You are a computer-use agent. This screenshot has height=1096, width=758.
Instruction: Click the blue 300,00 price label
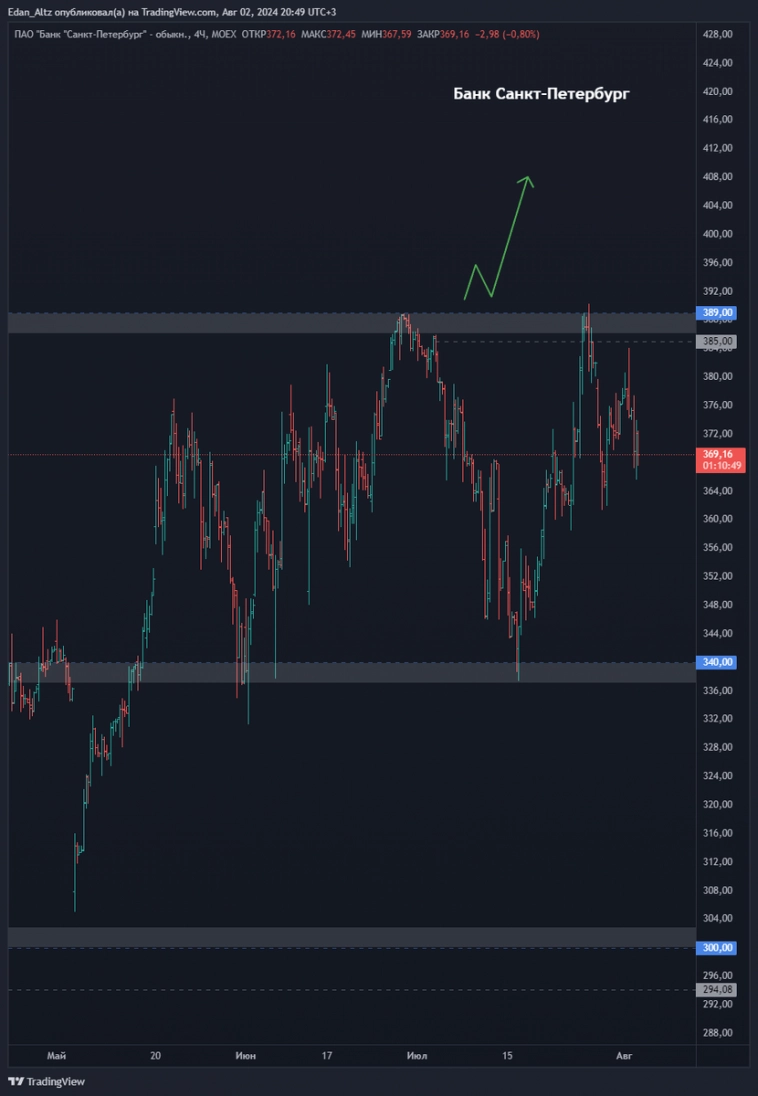click(x=717, y=948)
